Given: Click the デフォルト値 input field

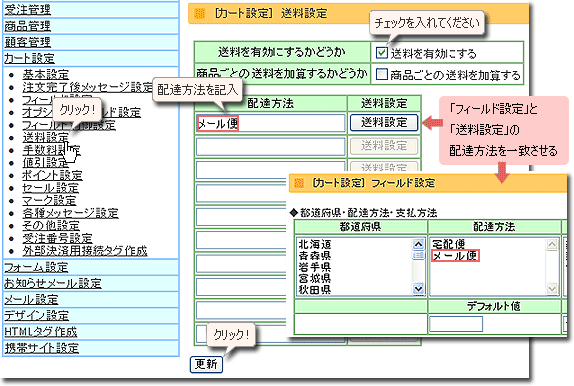Looking at the screenshot, I should pyautogui.click(x=455, y=324).
